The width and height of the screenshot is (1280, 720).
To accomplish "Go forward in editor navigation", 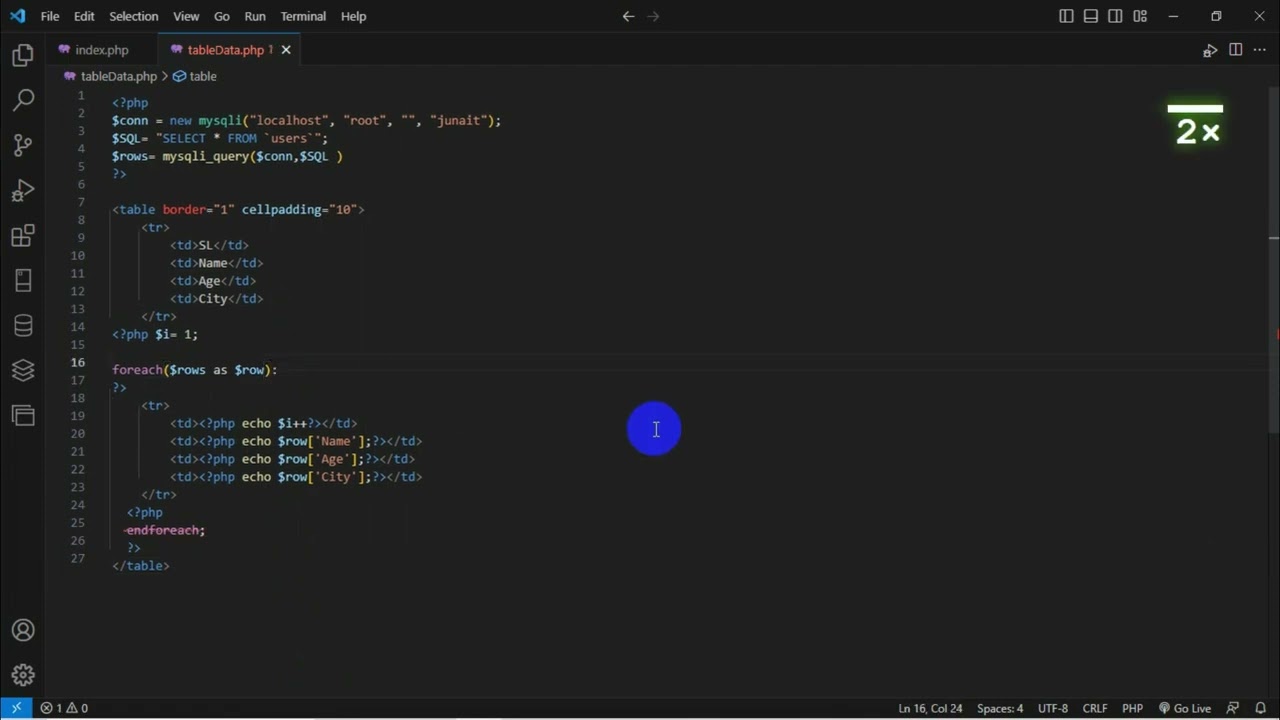I will pyautogui.click(x=654, y=16).
